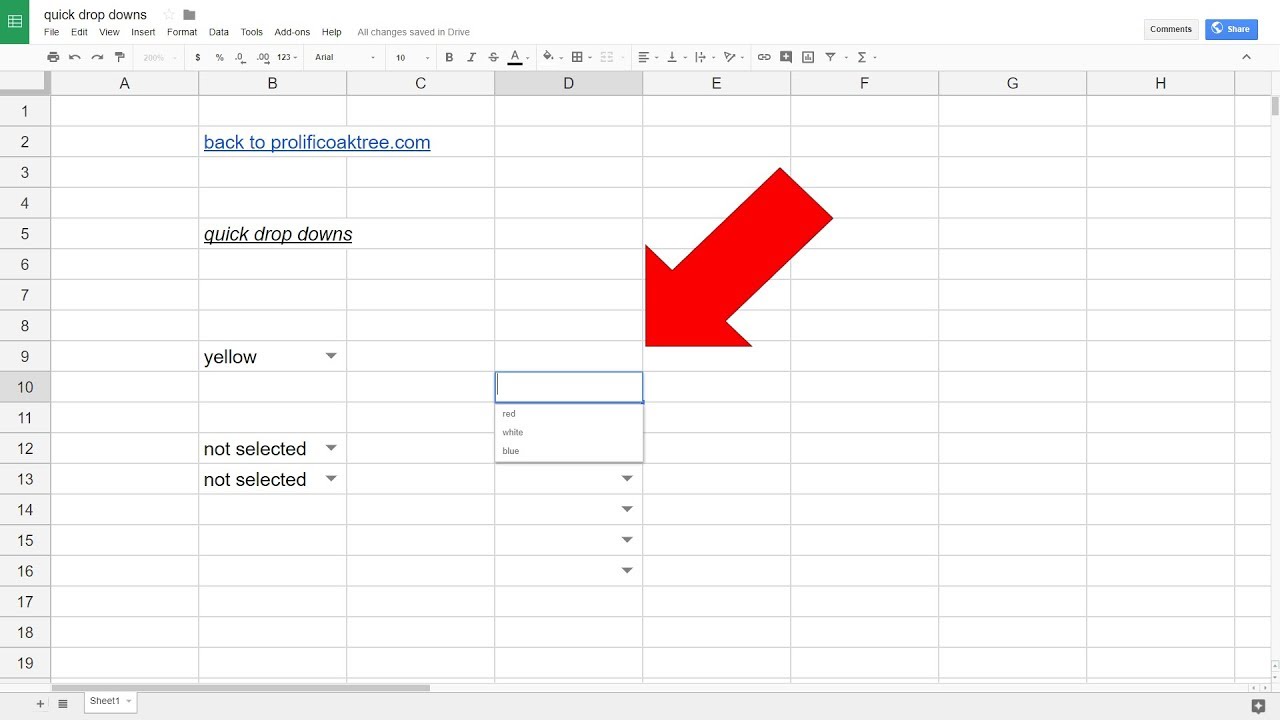Screen dimensions: 1280x720
Task: Open the empty dropdown arrow in row 14
Action: pos(627,509)
